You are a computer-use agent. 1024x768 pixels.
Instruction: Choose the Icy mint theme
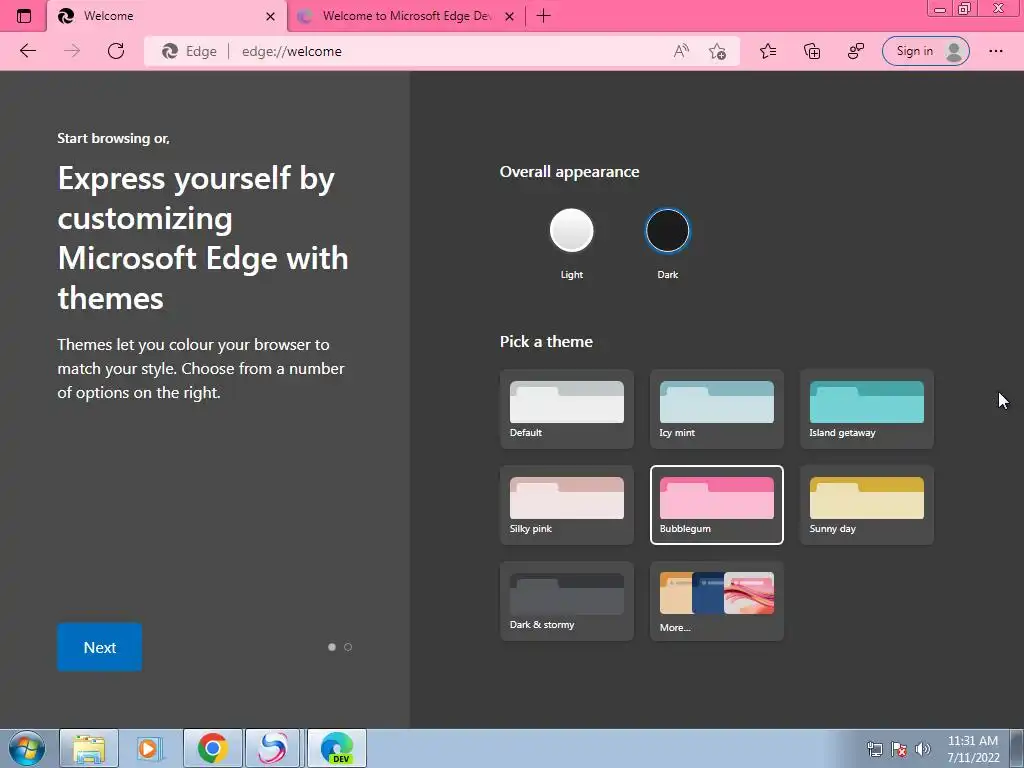[x=716, y=409]
